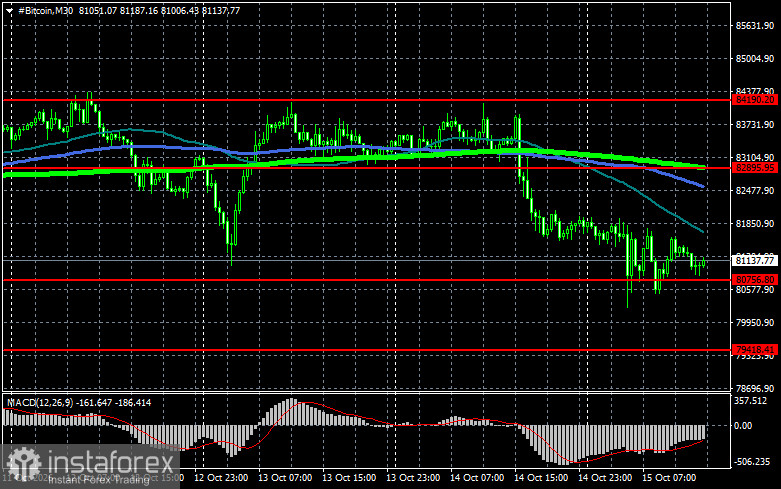
Task: Click the 13 Oct 15:00 time label
Action: pyautogui.click(x=349, y=478)
